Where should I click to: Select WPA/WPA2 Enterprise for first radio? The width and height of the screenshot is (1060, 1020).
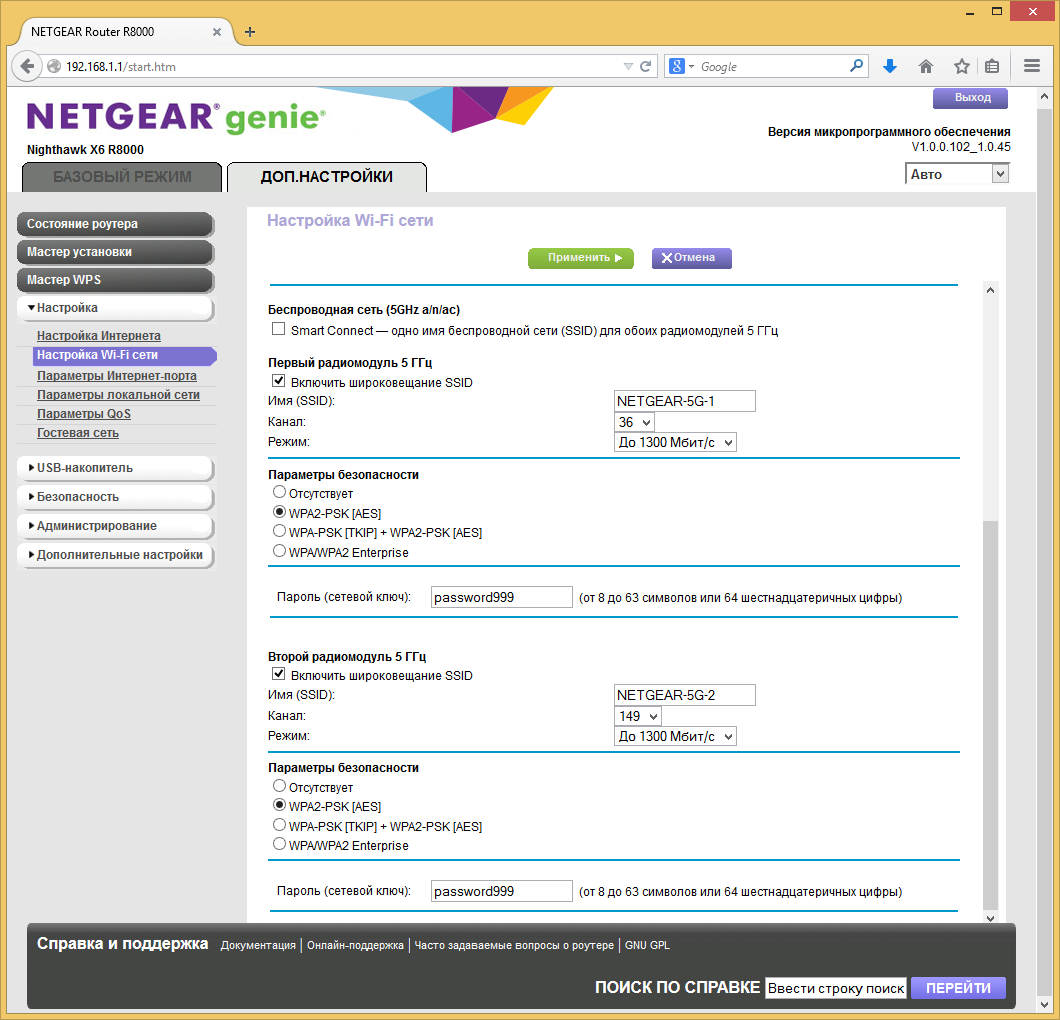click(x=279, y=551)
